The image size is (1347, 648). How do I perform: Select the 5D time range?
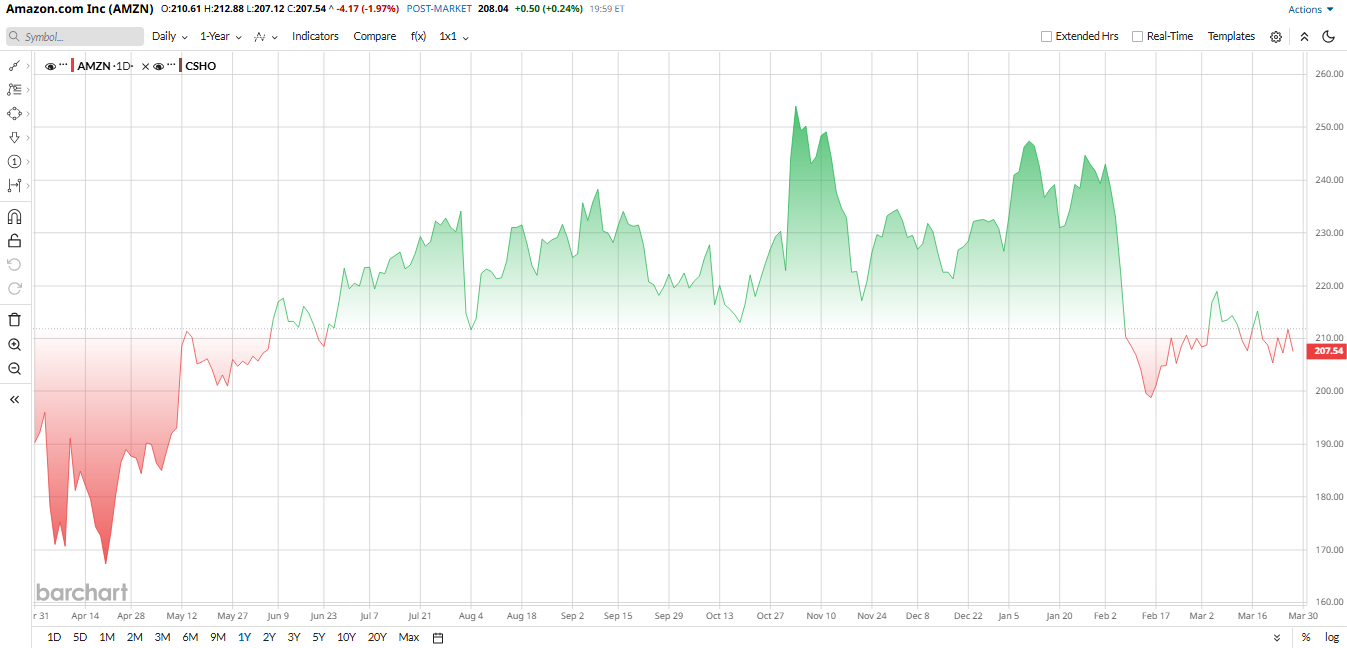pyautogui.click(x=80, y=637)
